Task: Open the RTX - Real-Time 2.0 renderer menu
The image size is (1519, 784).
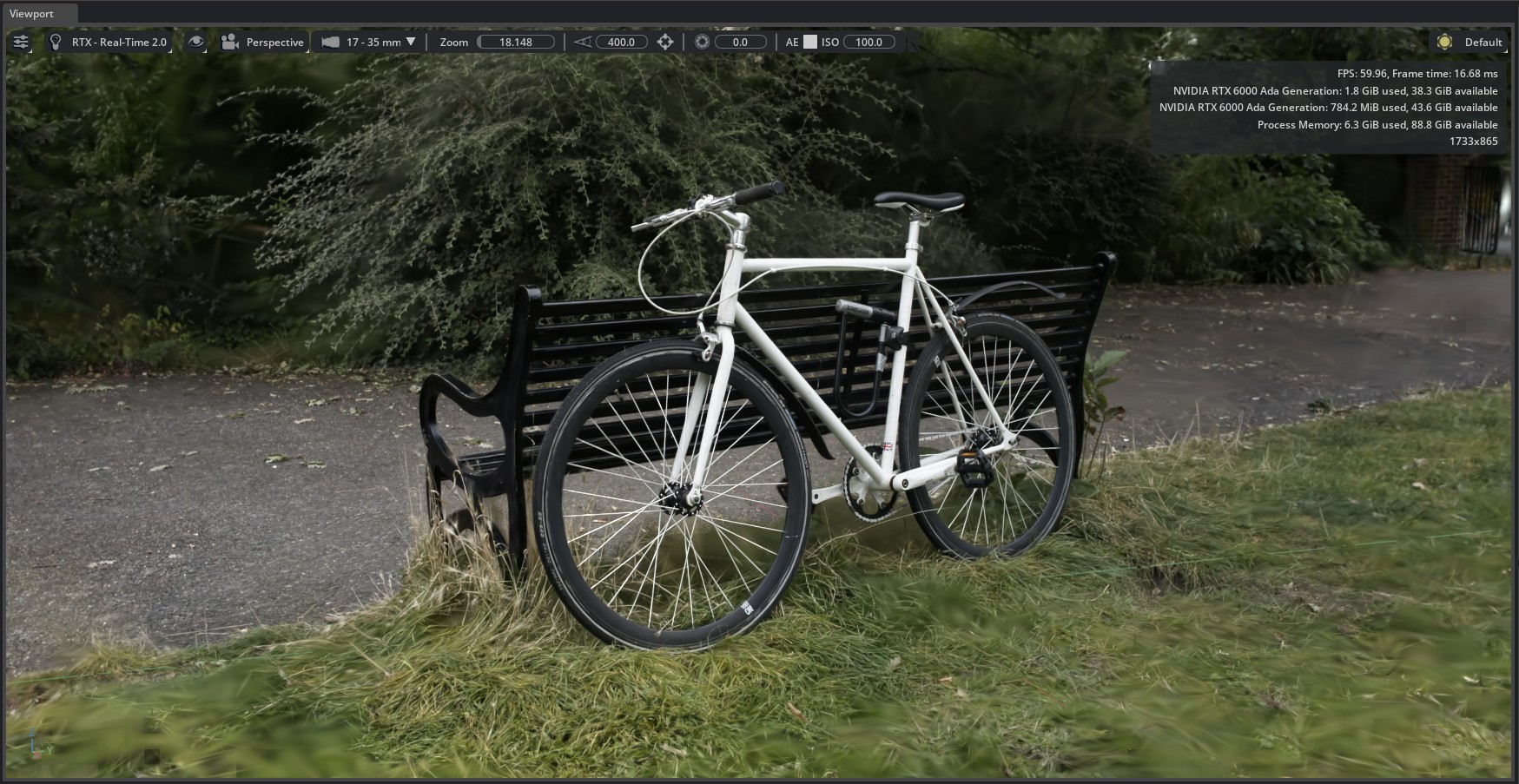Action: pos(119,42)
